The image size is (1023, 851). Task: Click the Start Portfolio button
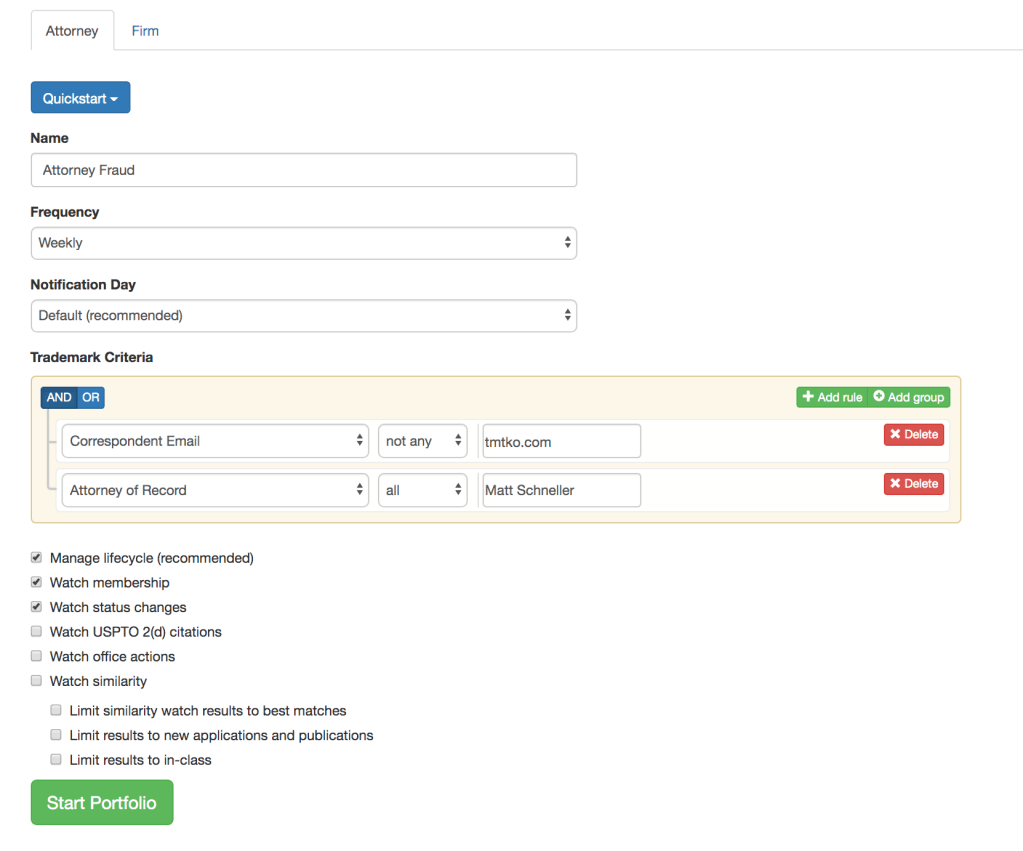click(102, 802)
